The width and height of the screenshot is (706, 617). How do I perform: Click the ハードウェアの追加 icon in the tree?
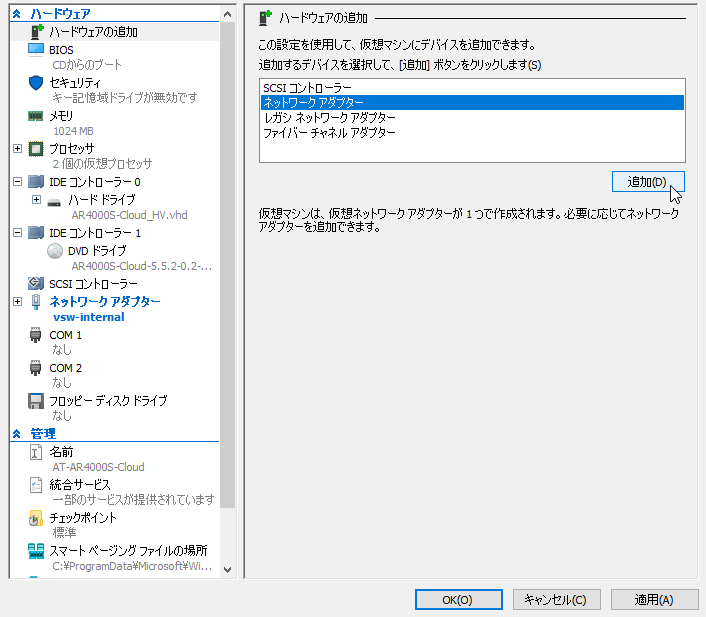click(x=36, y=32)
